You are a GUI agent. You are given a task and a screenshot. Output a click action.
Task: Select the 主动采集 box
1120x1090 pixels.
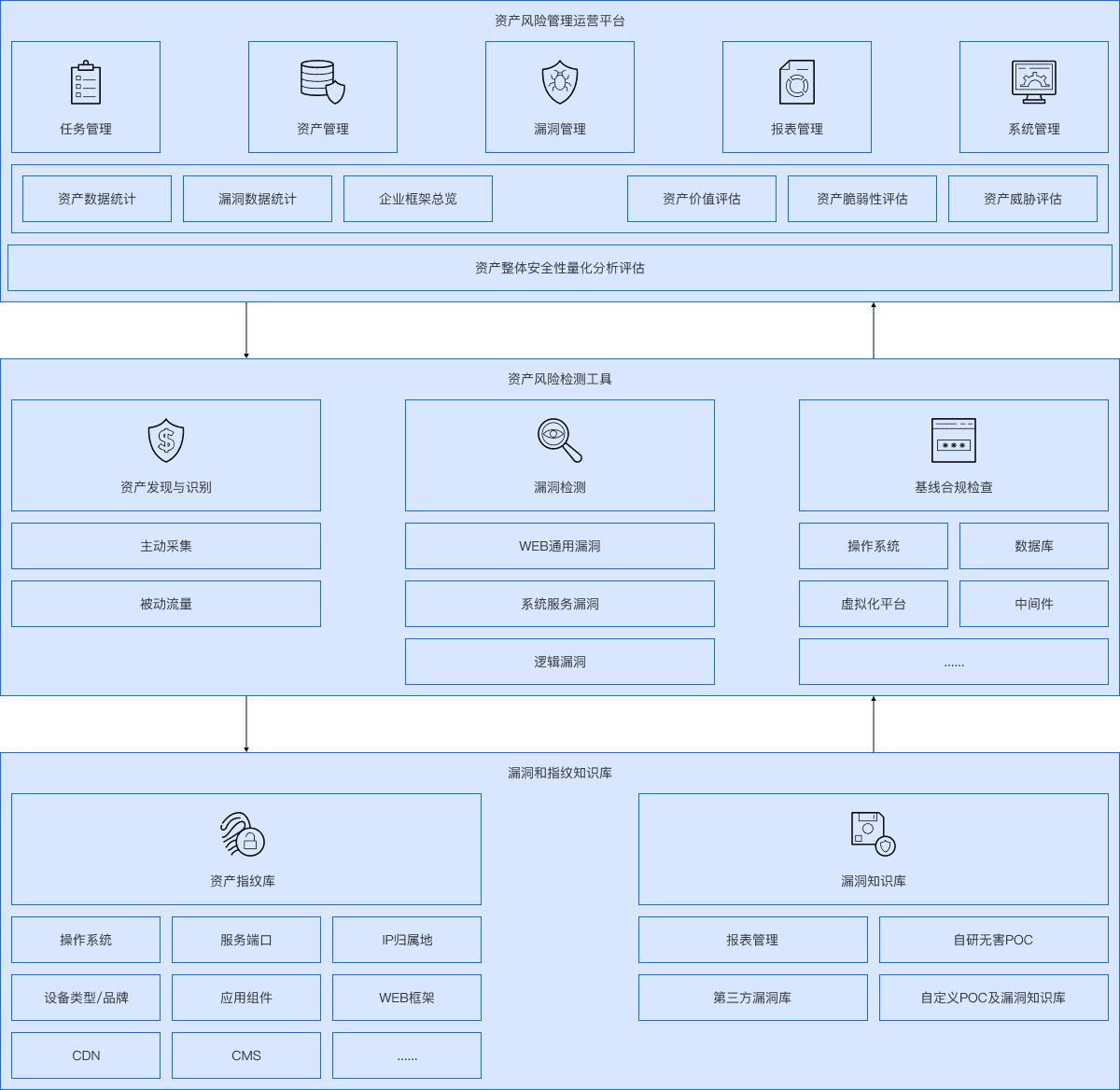tap(166, 546)
